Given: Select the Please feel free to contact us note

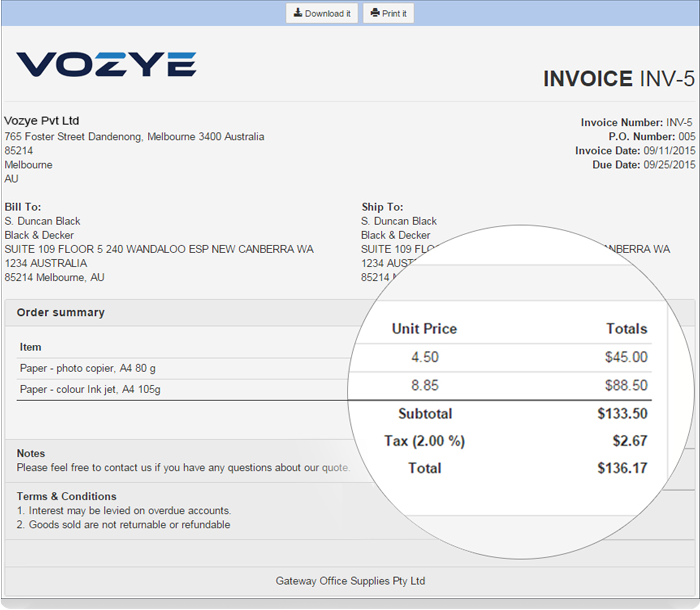Looking at the screenshot, I should pyautogui.click(x=183, y=468).
